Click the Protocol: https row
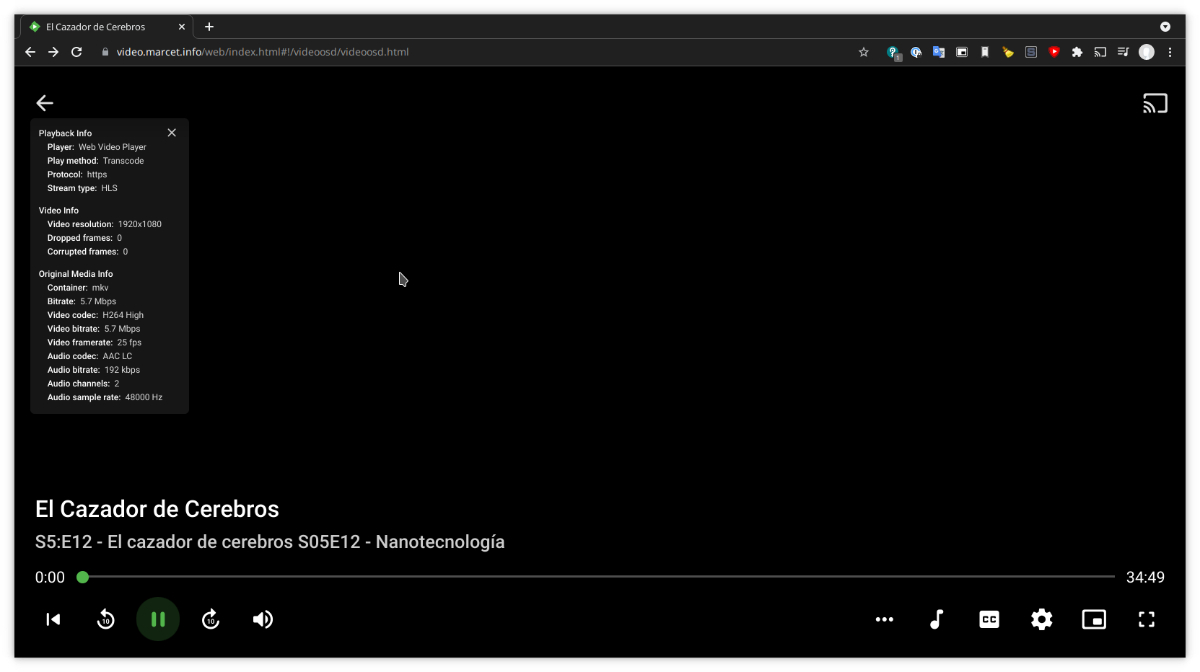The height and width of the screenshot is (672, 1200). click(x=77, y=174)
